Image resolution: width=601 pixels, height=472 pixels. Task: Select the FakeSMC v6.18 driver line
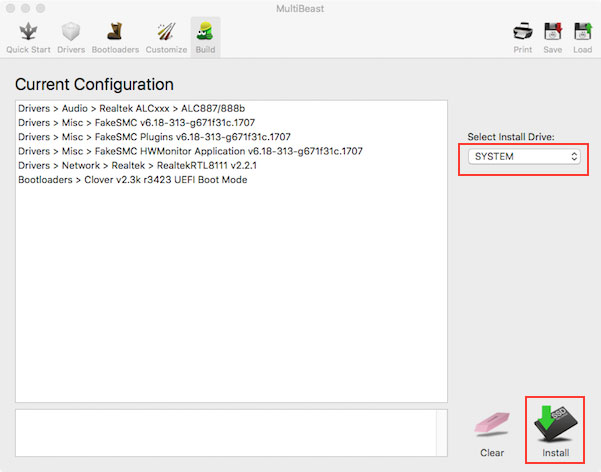(136, 122)
